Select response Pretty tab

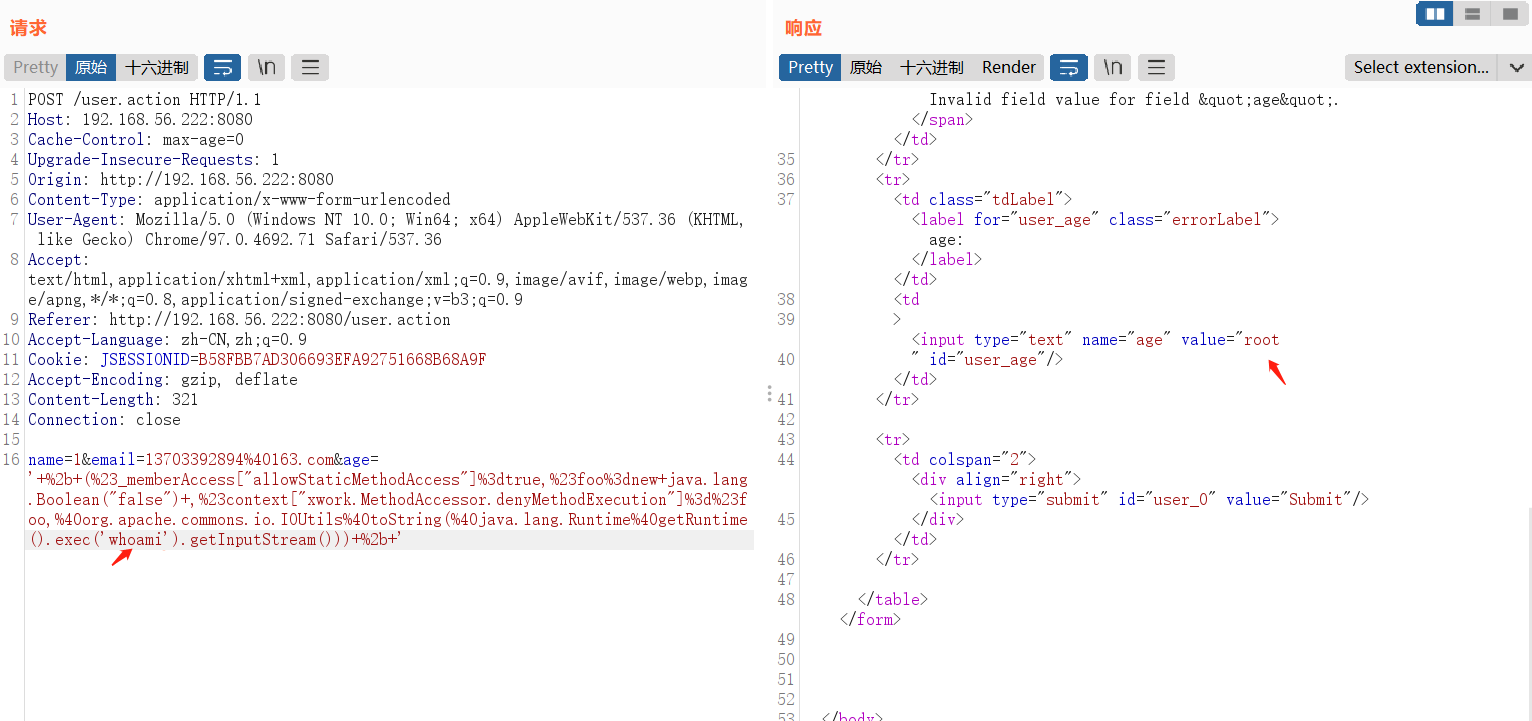pyautogui.click(x=810, y=67)
